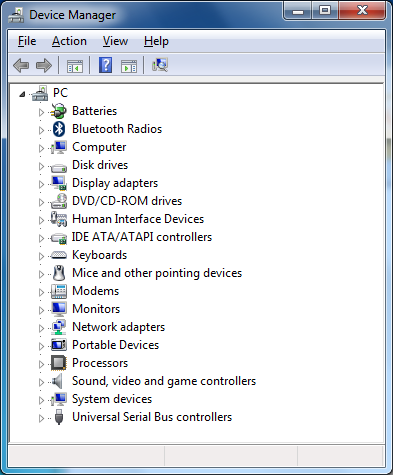Screen dimensions: 393x475
Task: Click the Monitors category icon
Action: pos(59,309)
